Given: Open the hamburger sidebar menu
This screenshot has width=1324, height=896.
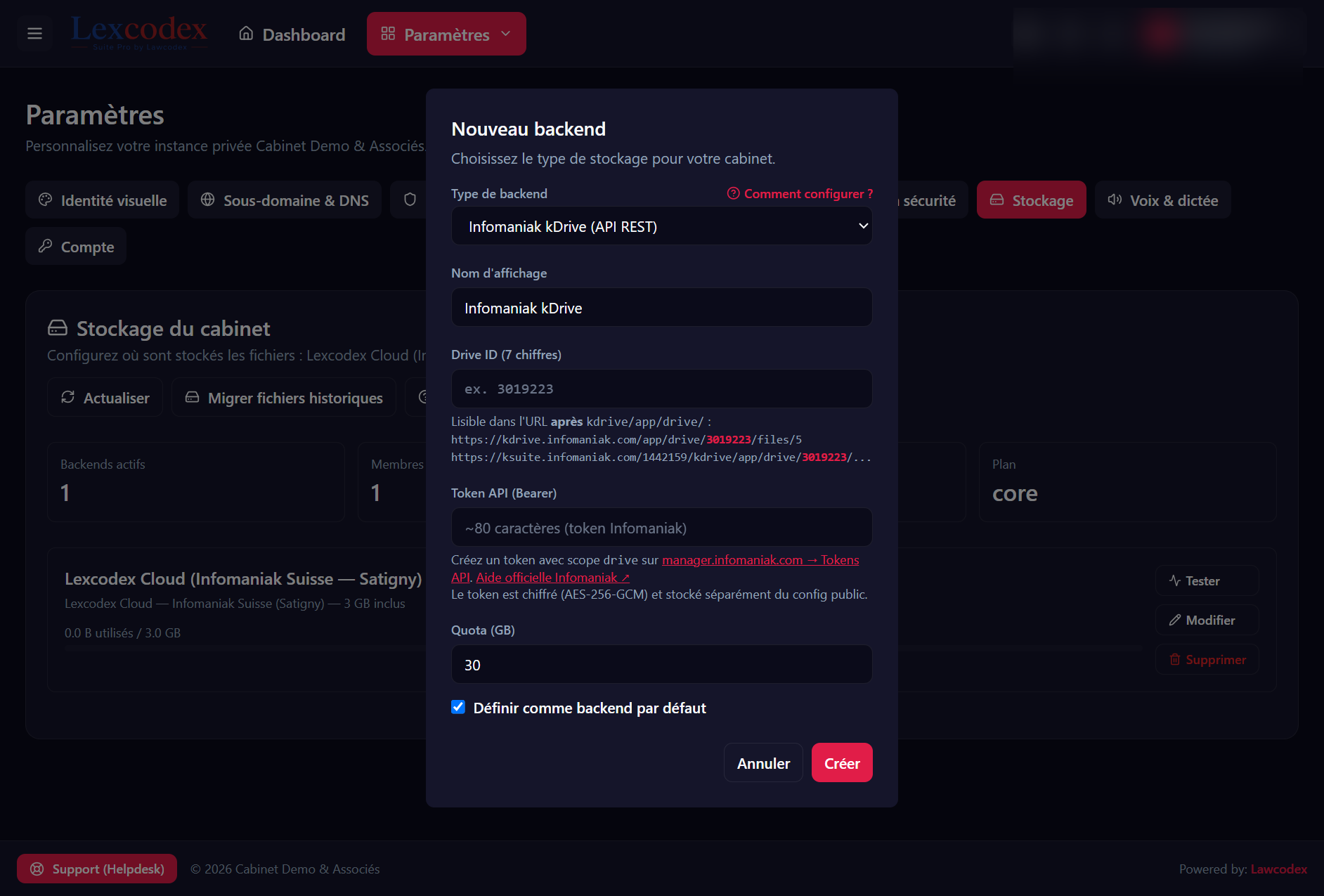Looking at the screenshot, I should tap(34, 34).
